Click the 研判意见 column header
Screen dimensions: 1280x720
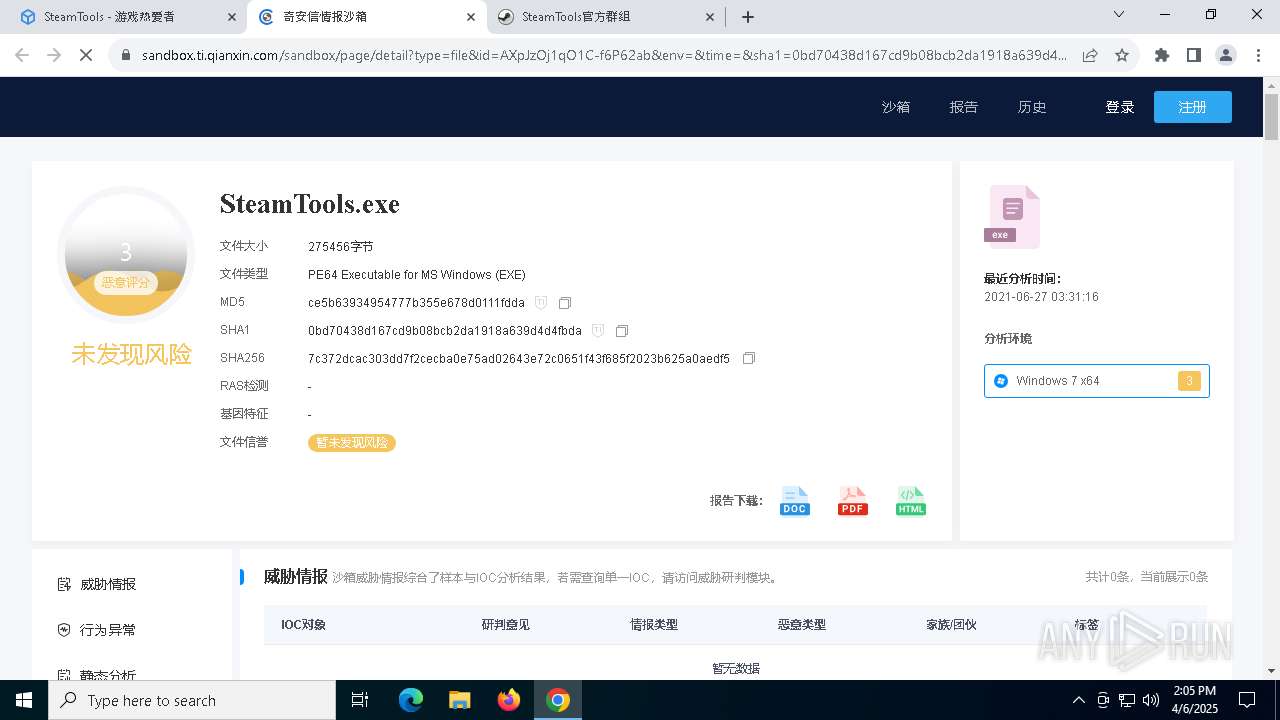coord(506,625)
